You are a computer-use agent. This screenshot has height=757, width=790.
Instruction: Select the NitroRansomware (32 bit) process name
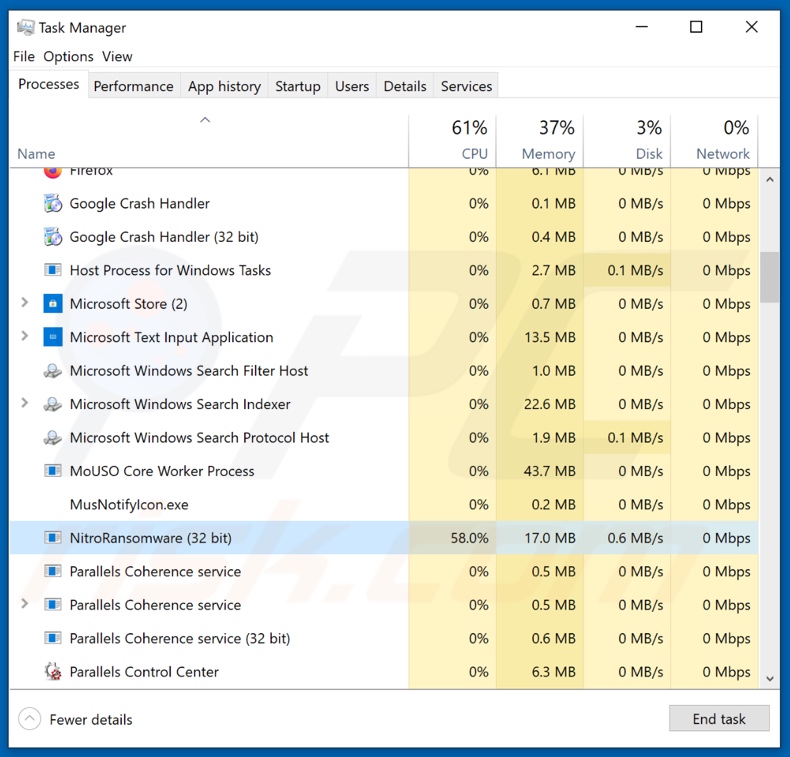pyautogui.click(x=151, y=538)
